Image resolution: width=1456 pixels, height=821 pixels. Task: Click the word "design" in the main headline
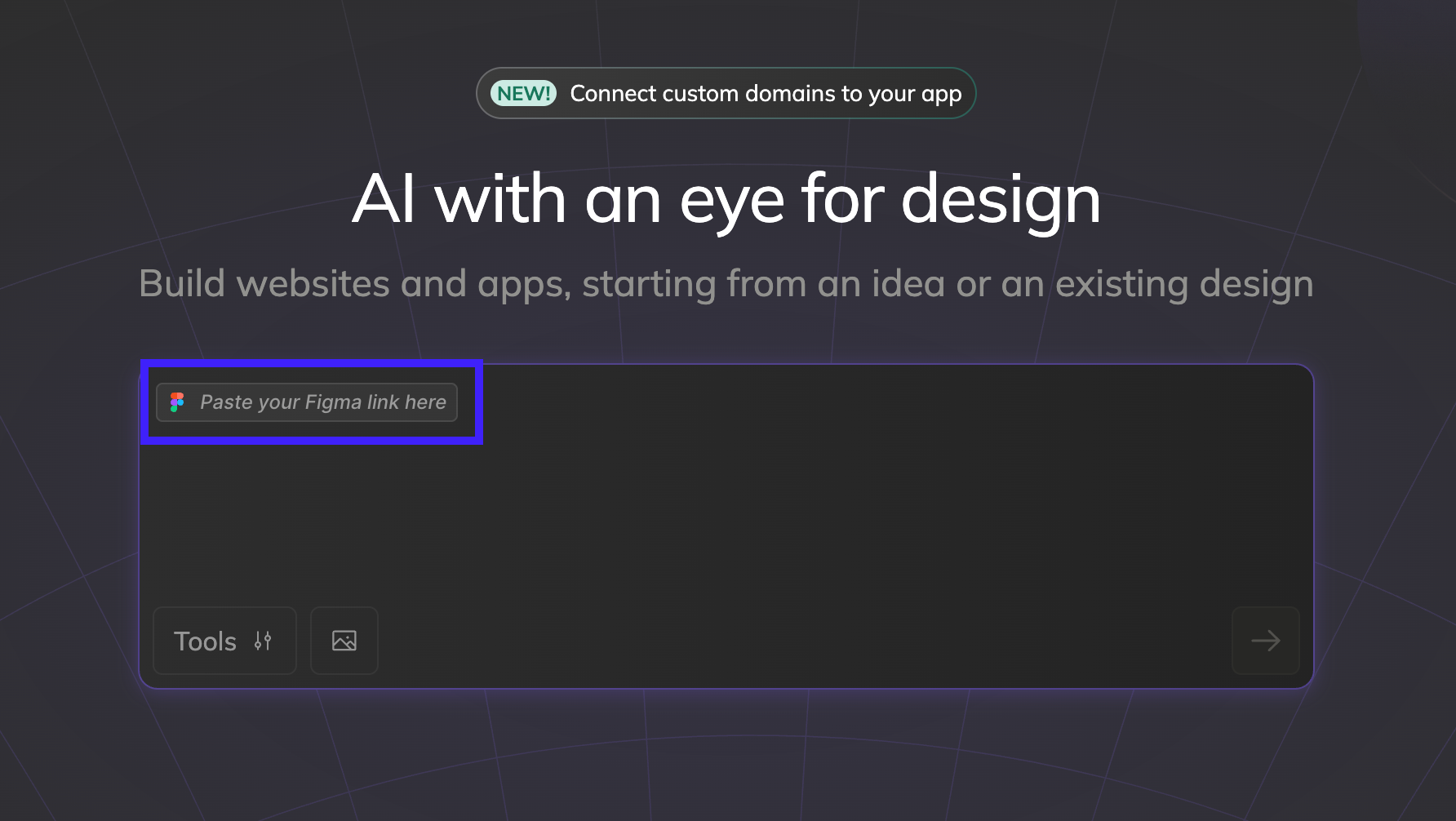pos(1001,199)
